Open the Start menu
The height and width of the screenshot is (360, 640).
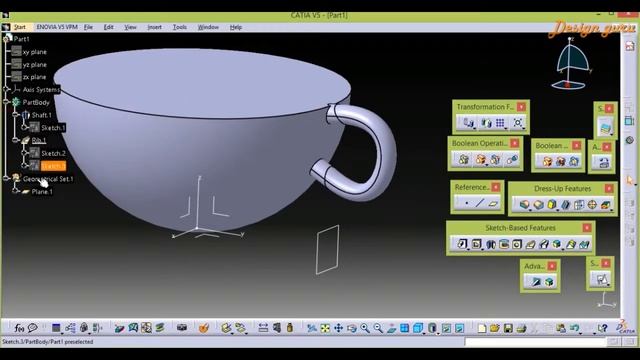coord(20,27)
